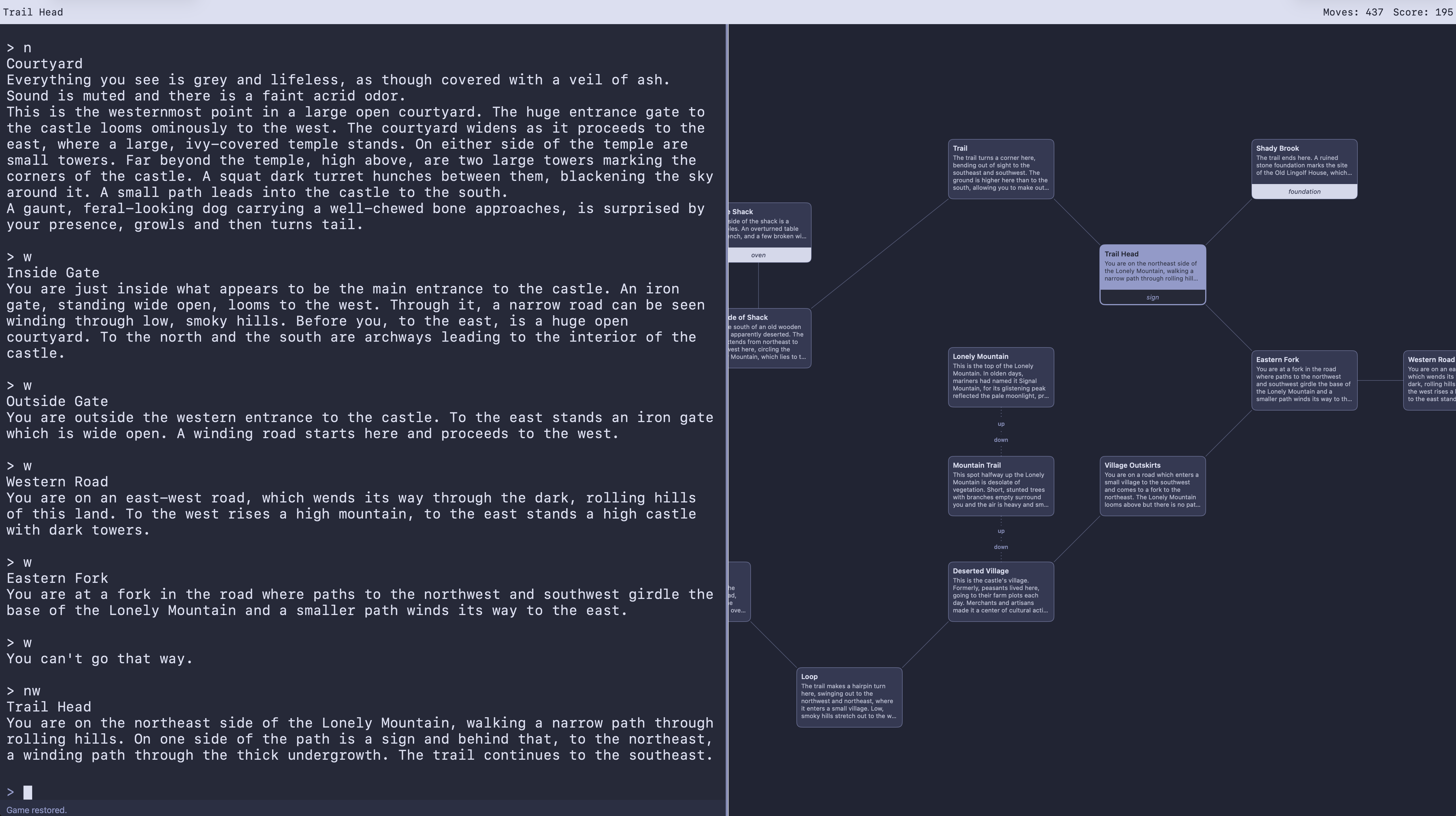Click the 'Courtyard' room heading in transcript

(x=44, y=63)
